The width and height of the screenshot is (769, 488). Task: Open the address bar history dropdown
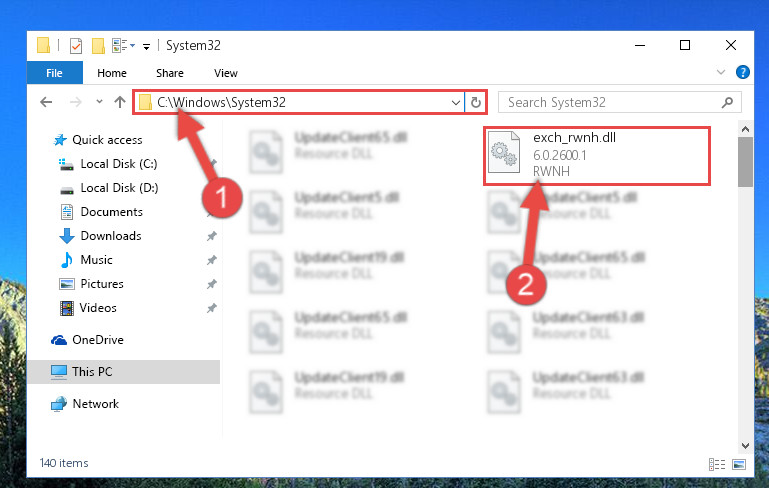pyautogui.click(x=455, y=103)
